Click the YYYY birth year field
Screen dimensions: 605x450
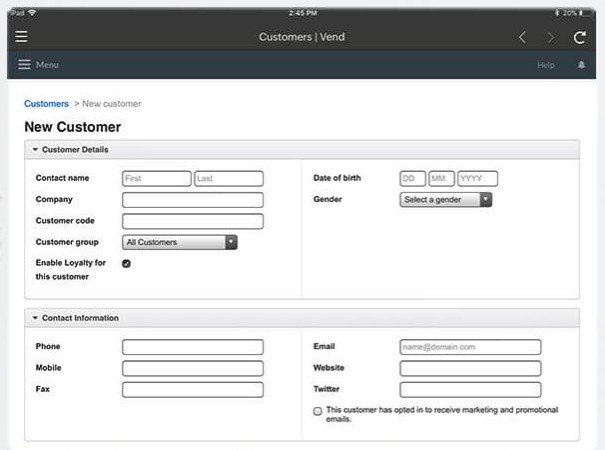477,179
